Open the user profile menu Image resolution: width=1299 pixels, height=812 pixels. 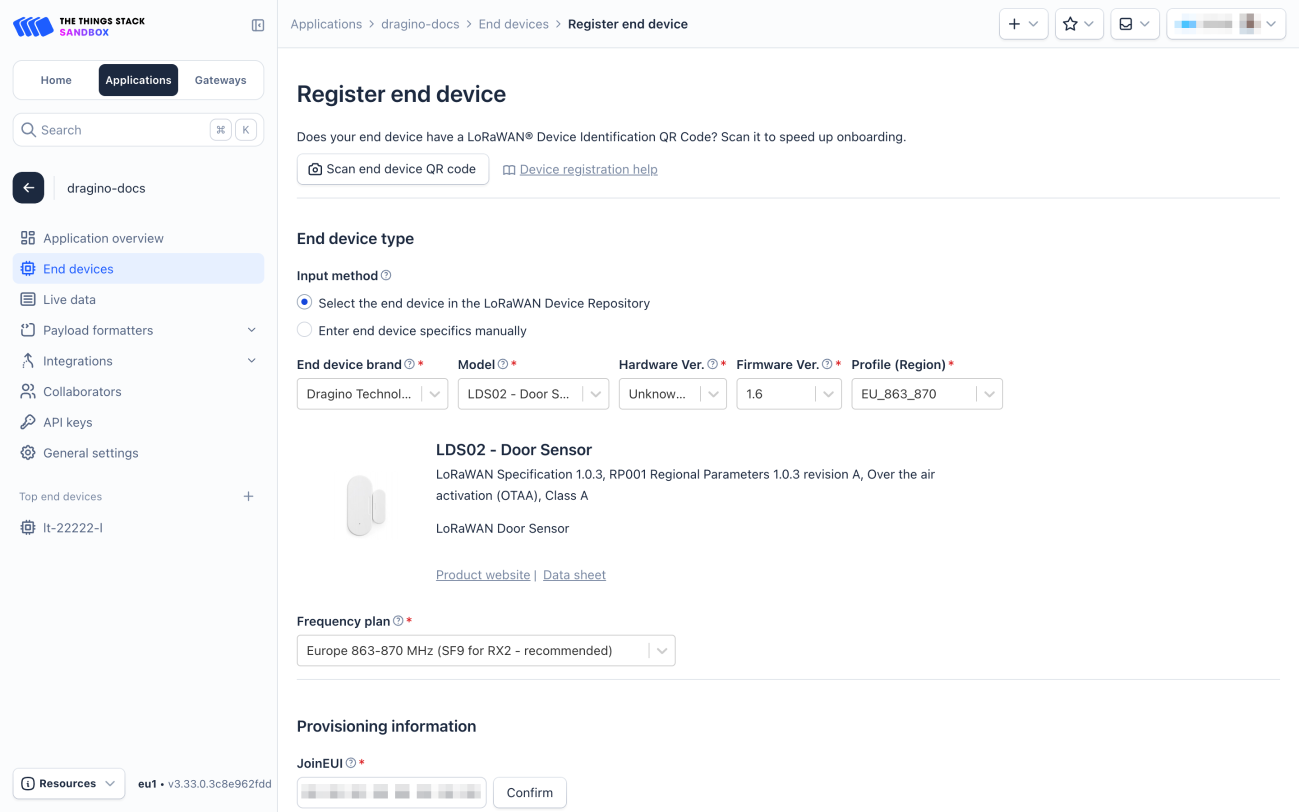pyautogui.click(x=1226, y=24)
